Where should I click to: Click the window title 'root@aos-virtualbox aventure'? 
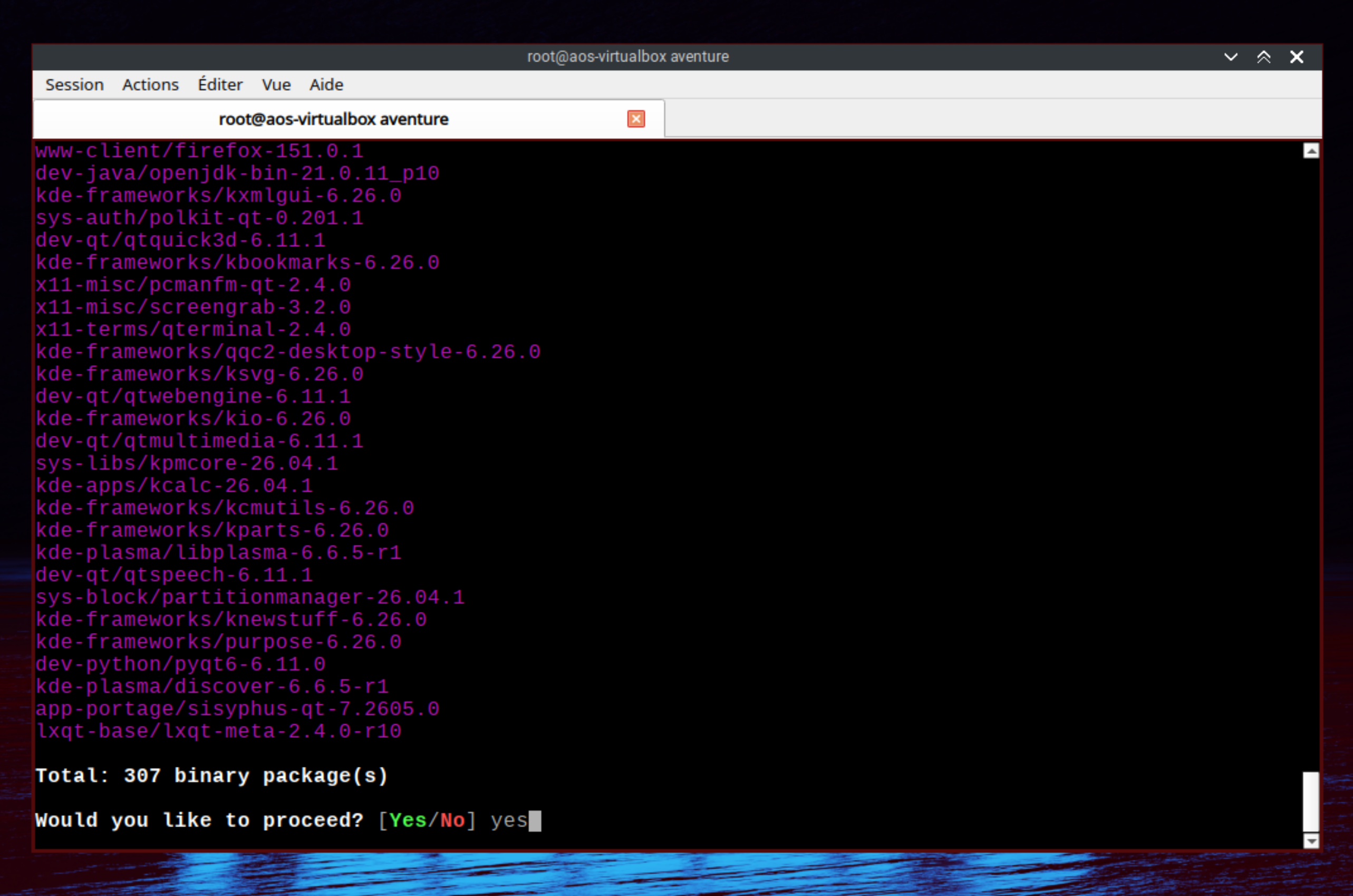[x=627, y=56]
